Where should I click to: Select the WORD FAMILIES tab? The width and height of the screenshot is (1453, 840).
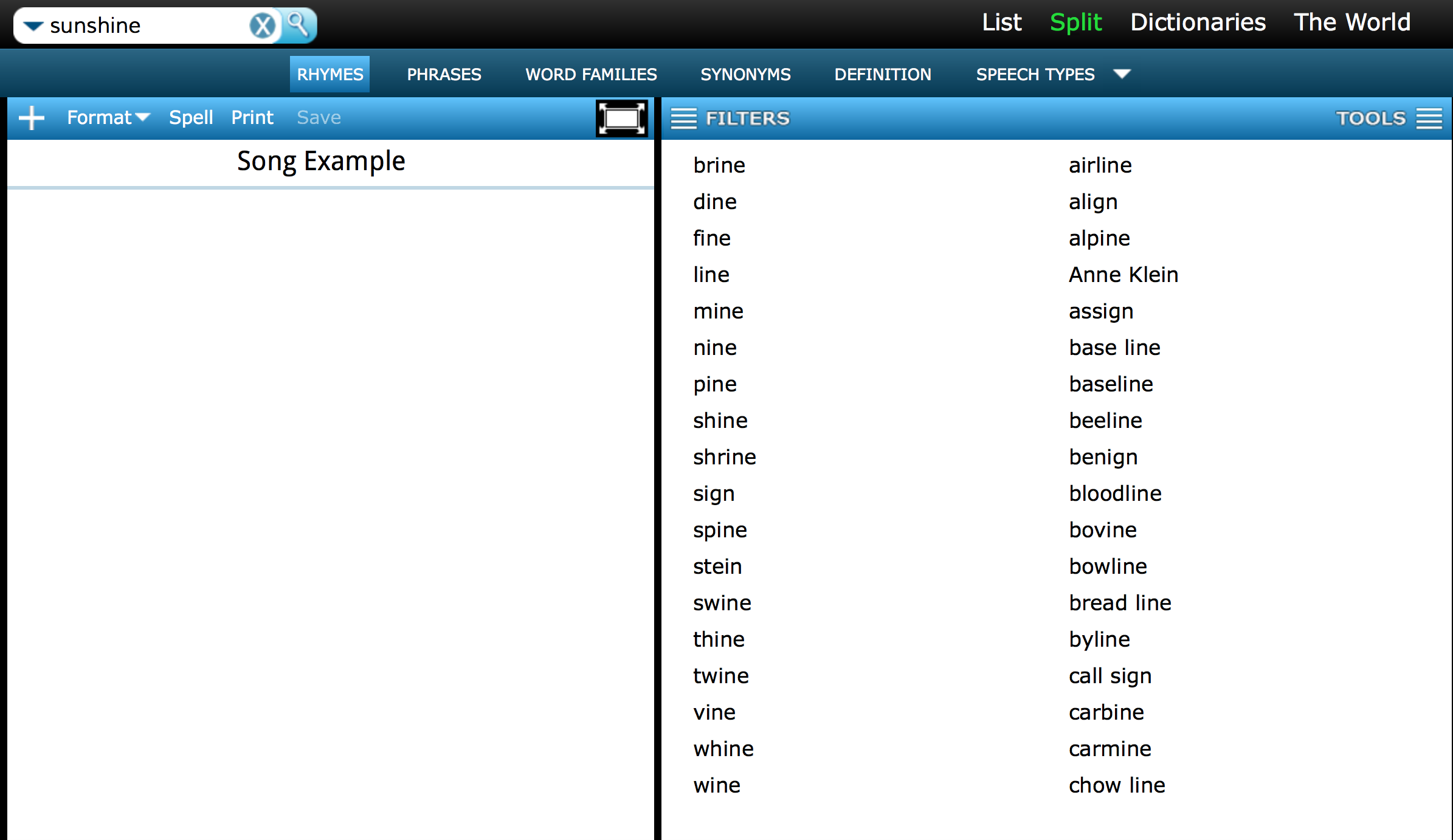click(590, 74)
